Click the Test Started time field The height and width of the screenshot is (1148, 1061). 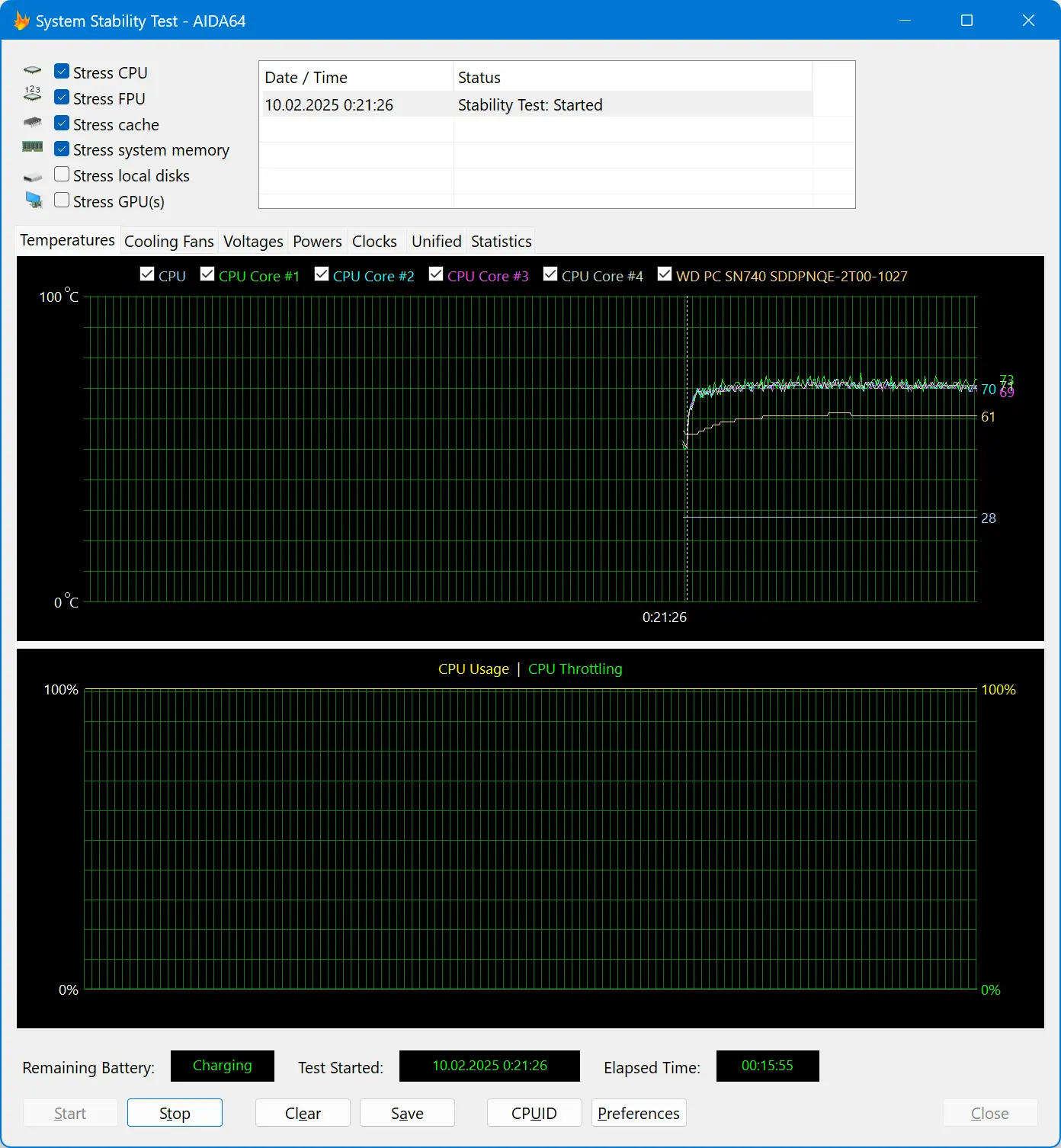pos(489,1066)
